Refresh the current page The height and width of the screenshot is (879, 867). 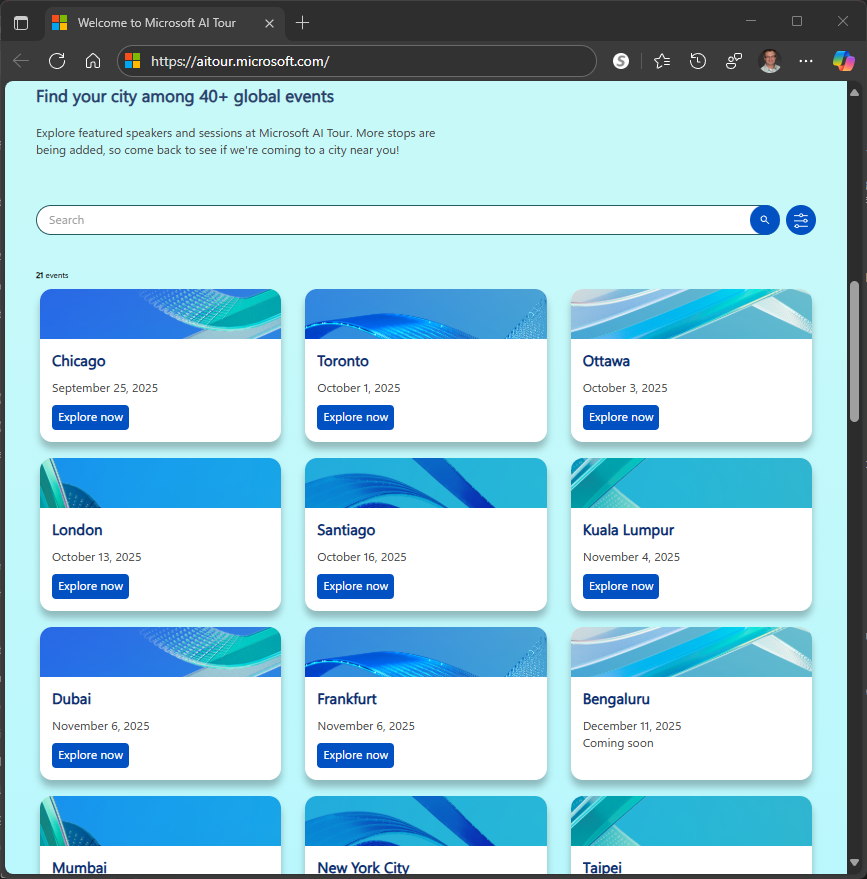pos(57,61)
